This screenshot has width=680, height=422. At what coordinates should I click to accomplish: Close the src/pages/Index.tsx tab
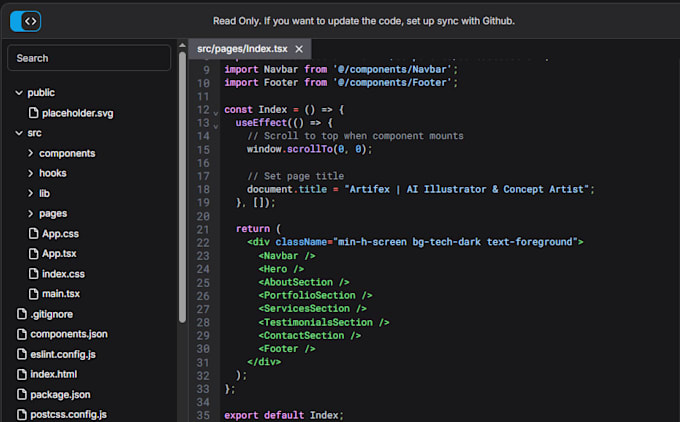pos(298,49)
